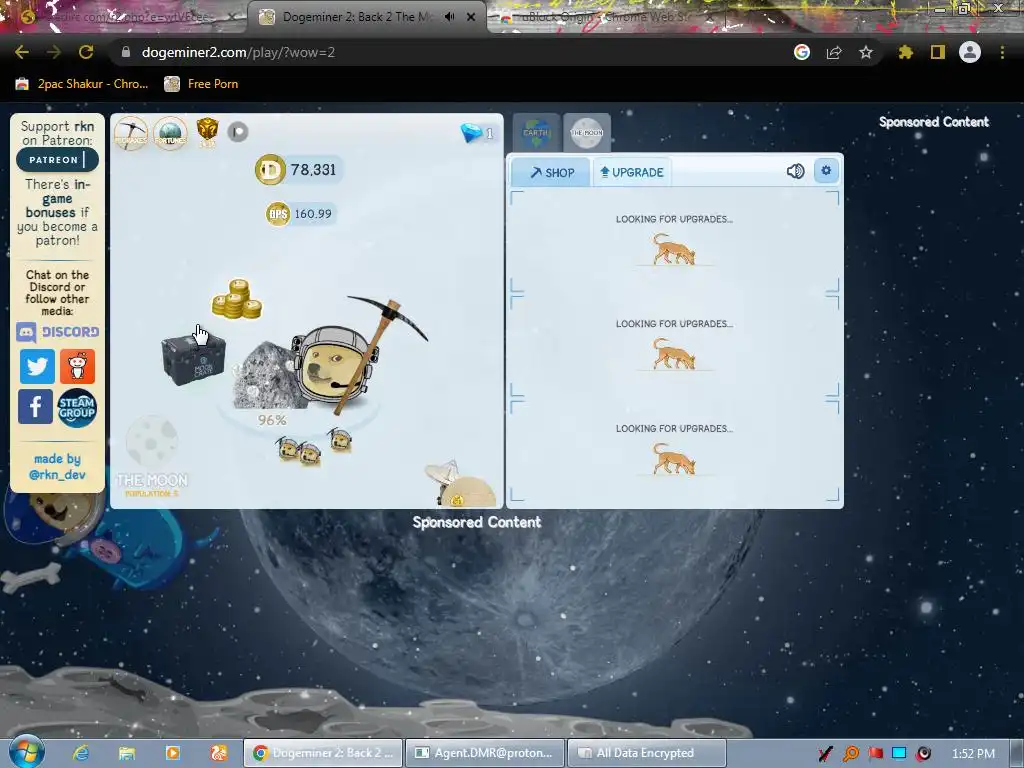
Task: Open the Patreon button
Action: [57, 160]
